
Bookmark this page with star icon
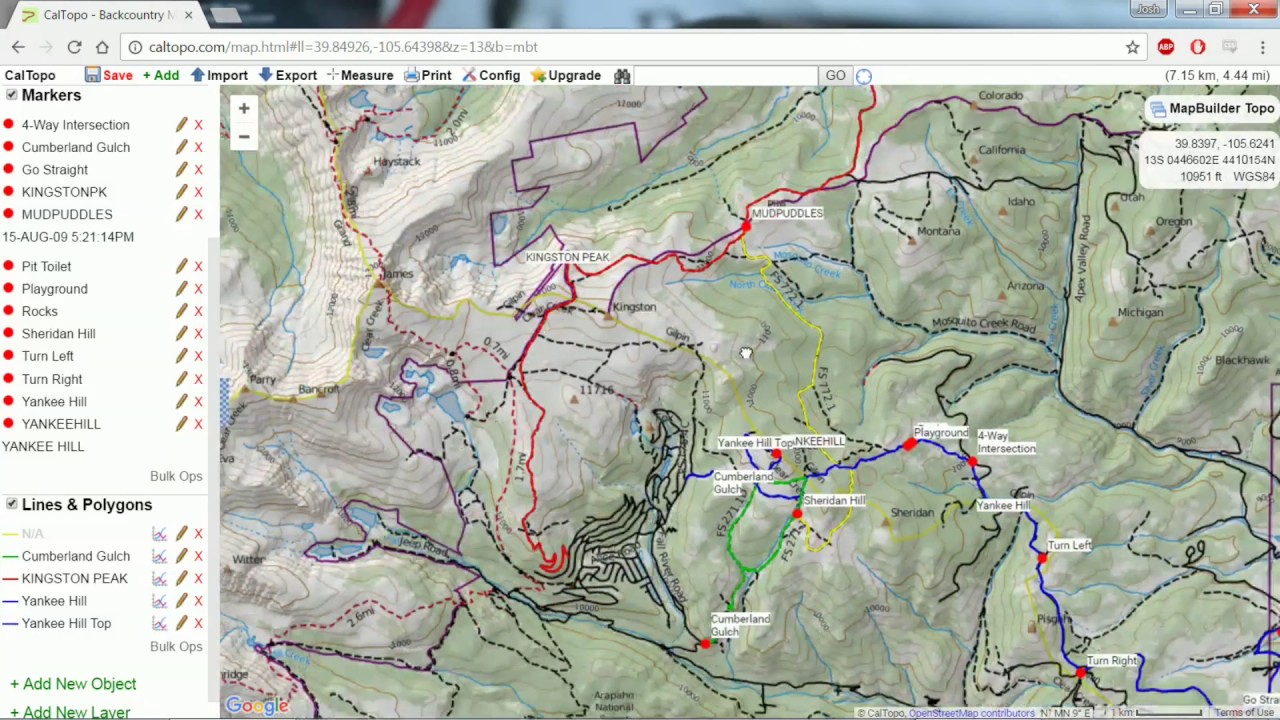pyautogui.click(x=1132, y=47)
